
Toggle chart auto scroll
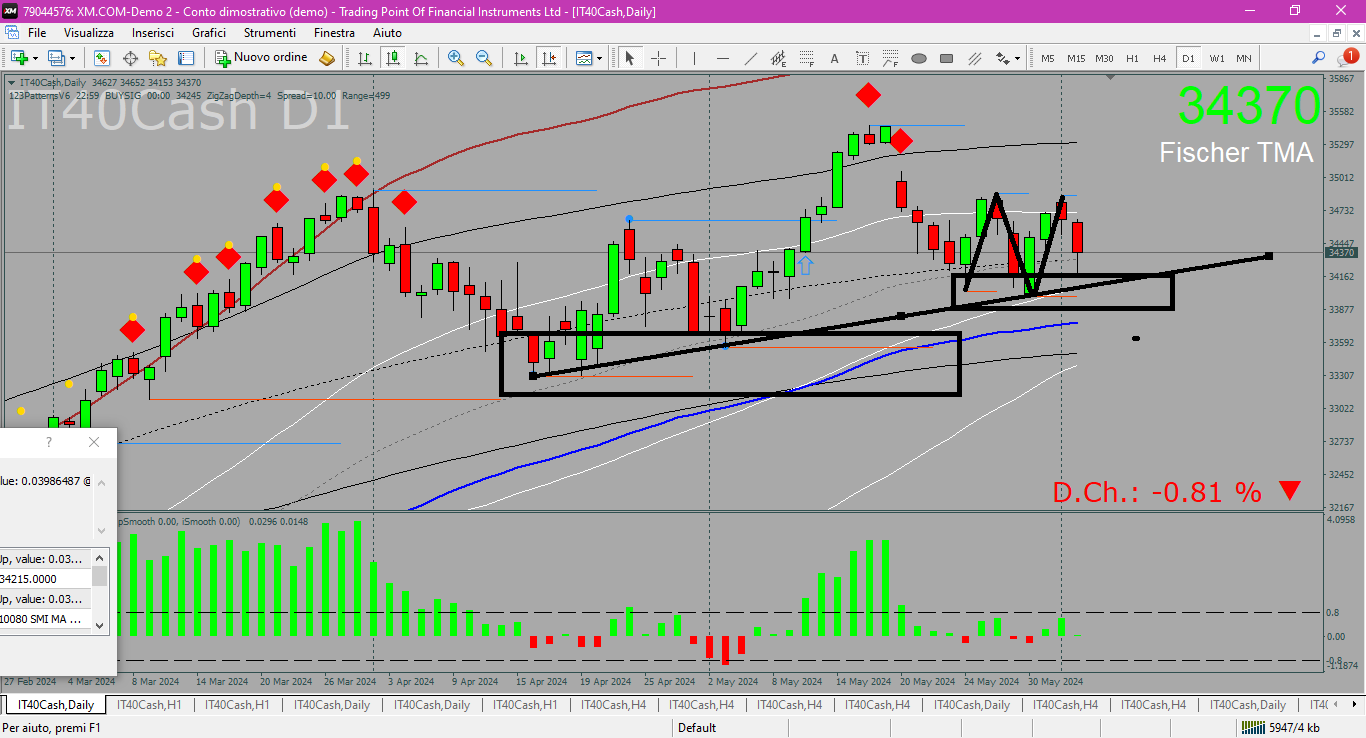(520, 58)
